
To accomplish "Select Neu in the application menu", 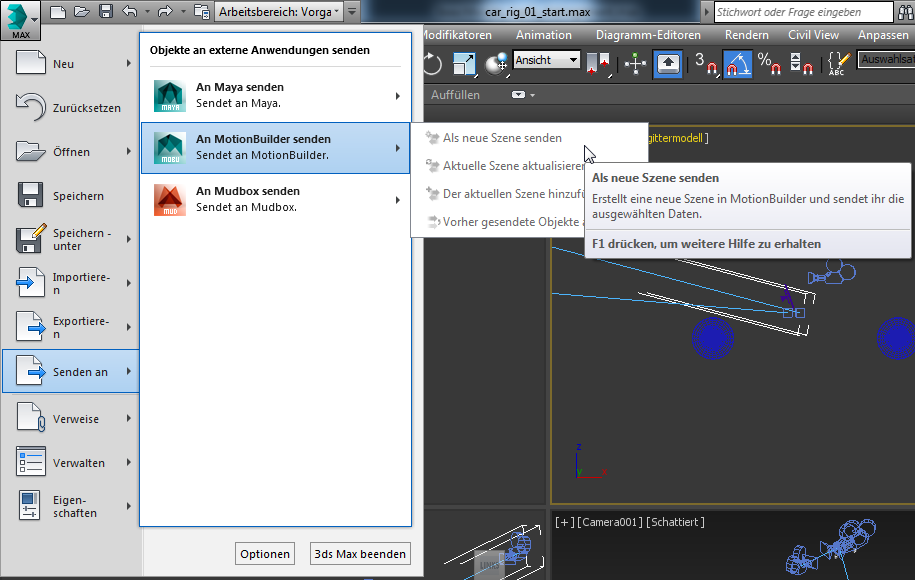I will point(71,64).
